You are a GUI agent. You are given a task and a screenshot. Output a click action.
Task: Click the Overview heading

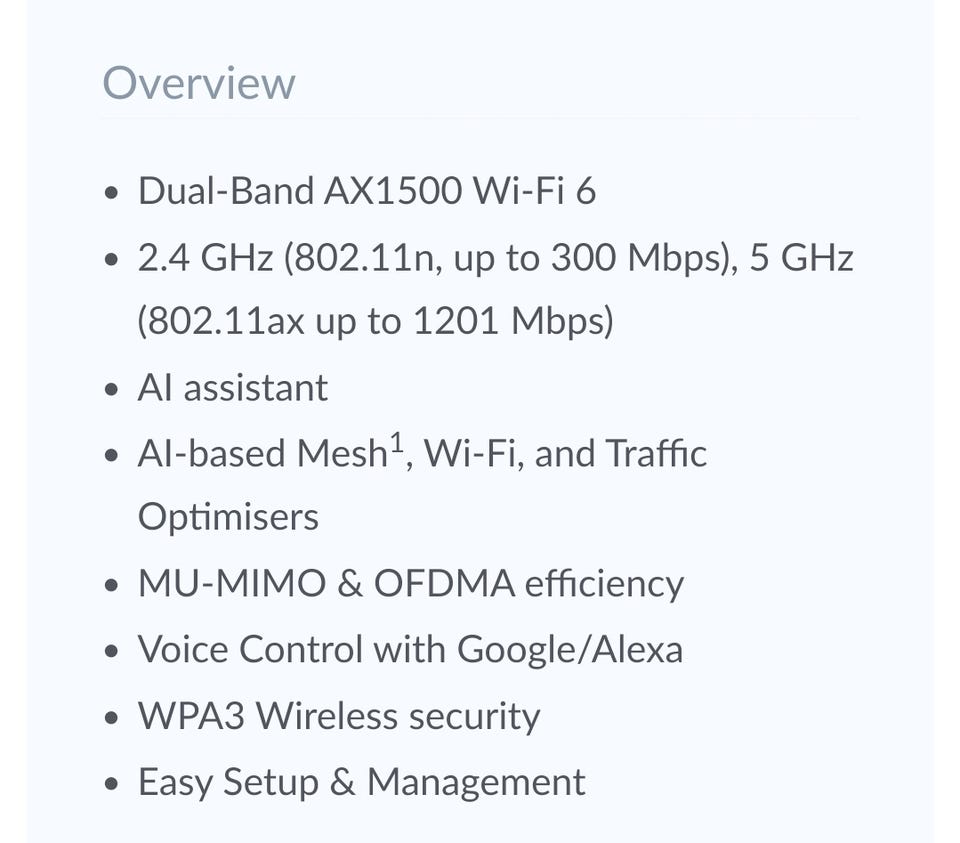[199, 83]
